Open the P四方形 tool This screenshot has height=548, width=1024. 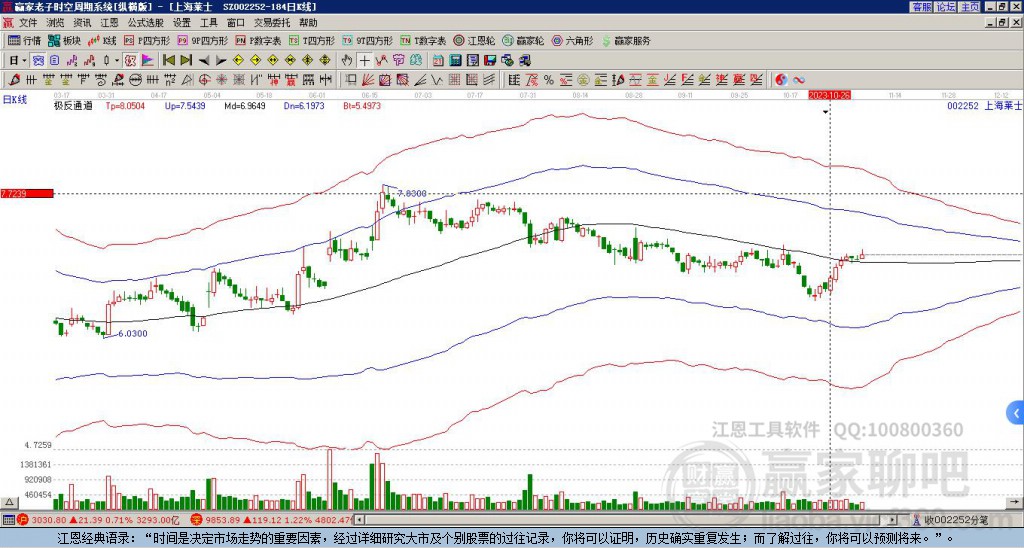147,40
